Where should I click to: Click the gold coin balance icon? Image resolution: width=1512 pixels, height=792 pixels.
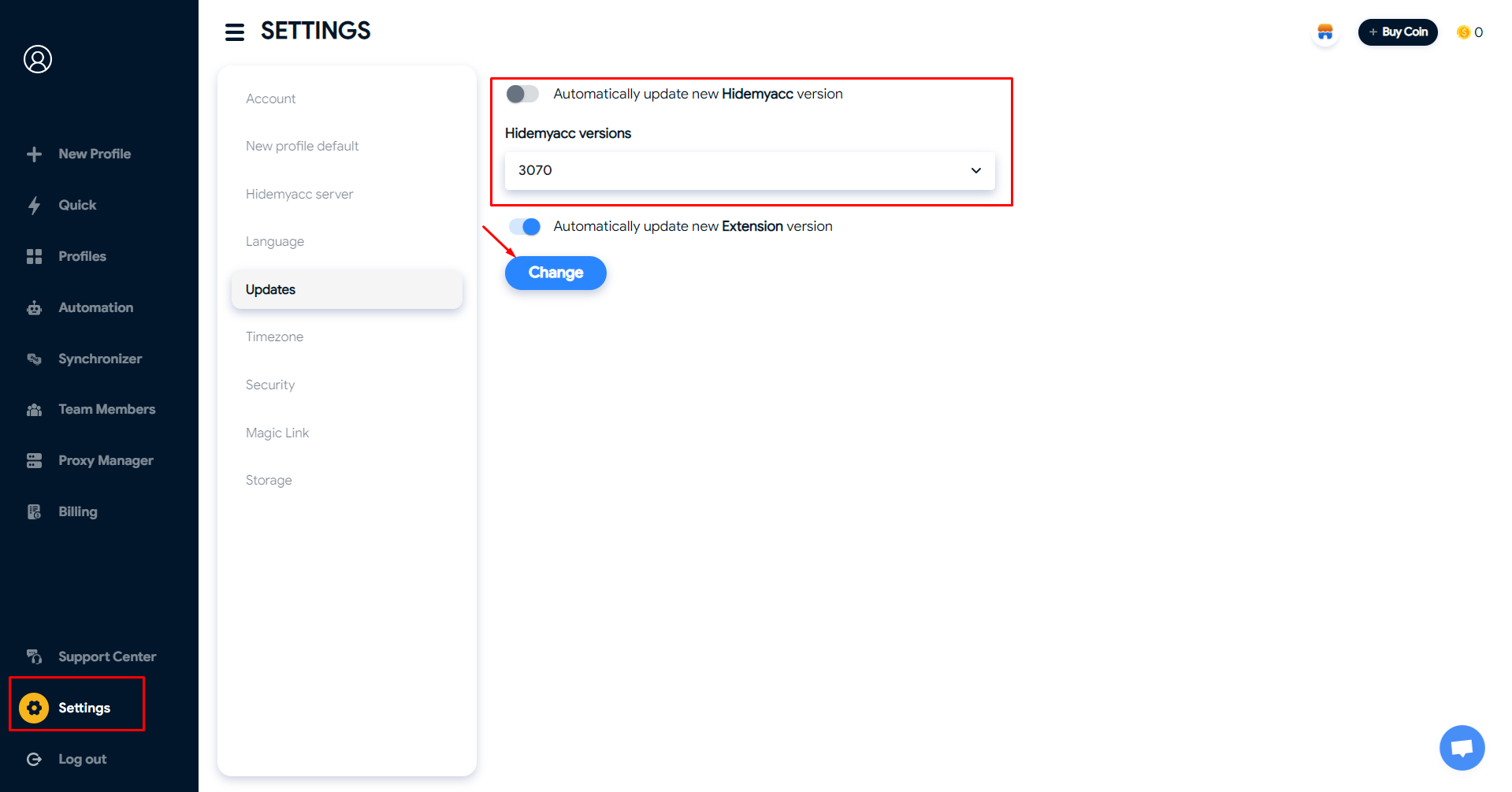tap(1463, 32)
